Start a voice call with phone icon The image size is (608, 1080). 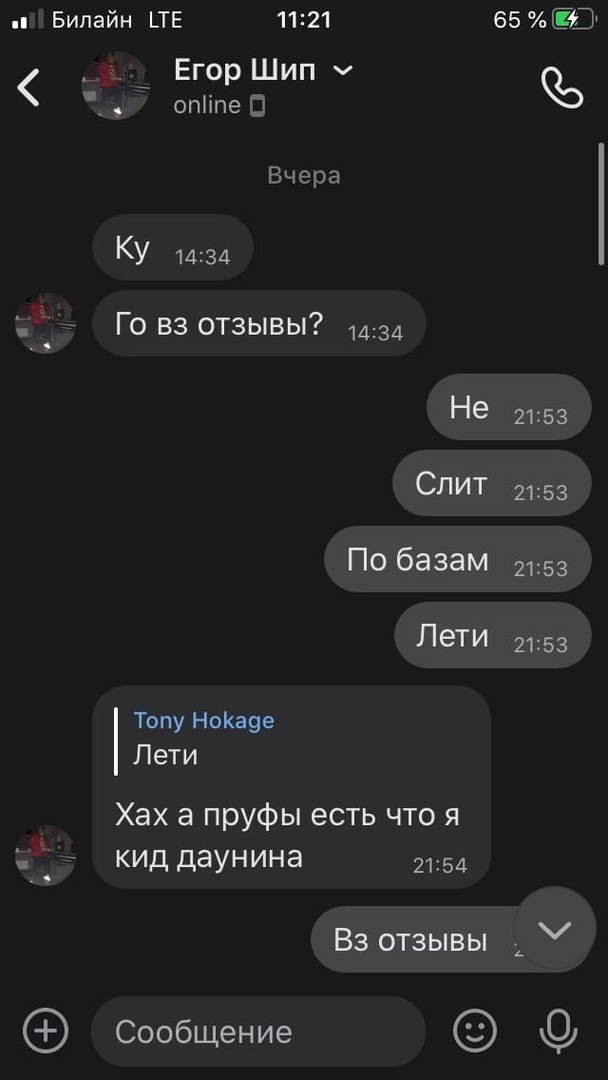[x=562, y=87]
